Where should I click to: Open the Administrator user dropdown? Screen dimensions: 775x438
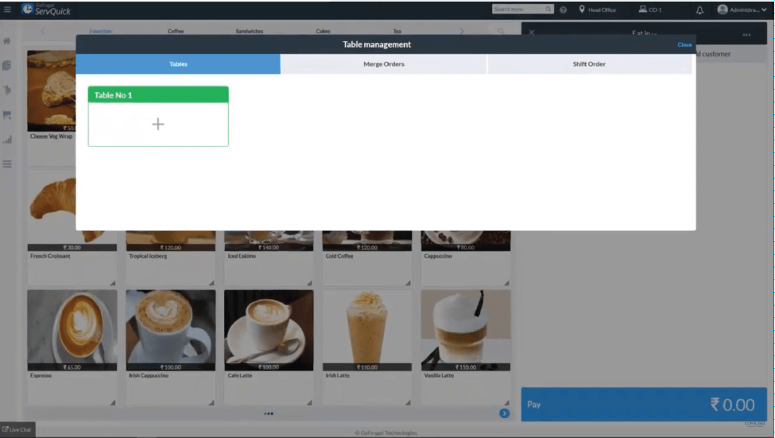742,9
